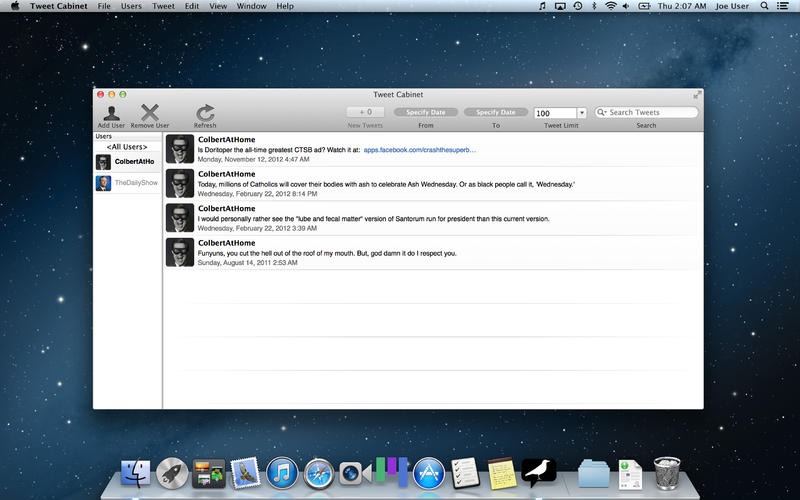The width and height of the screenshot is (800, 500).
Task: Select the Funyuns tweet text
Action: pyautogui.click(x=327, y=253)
